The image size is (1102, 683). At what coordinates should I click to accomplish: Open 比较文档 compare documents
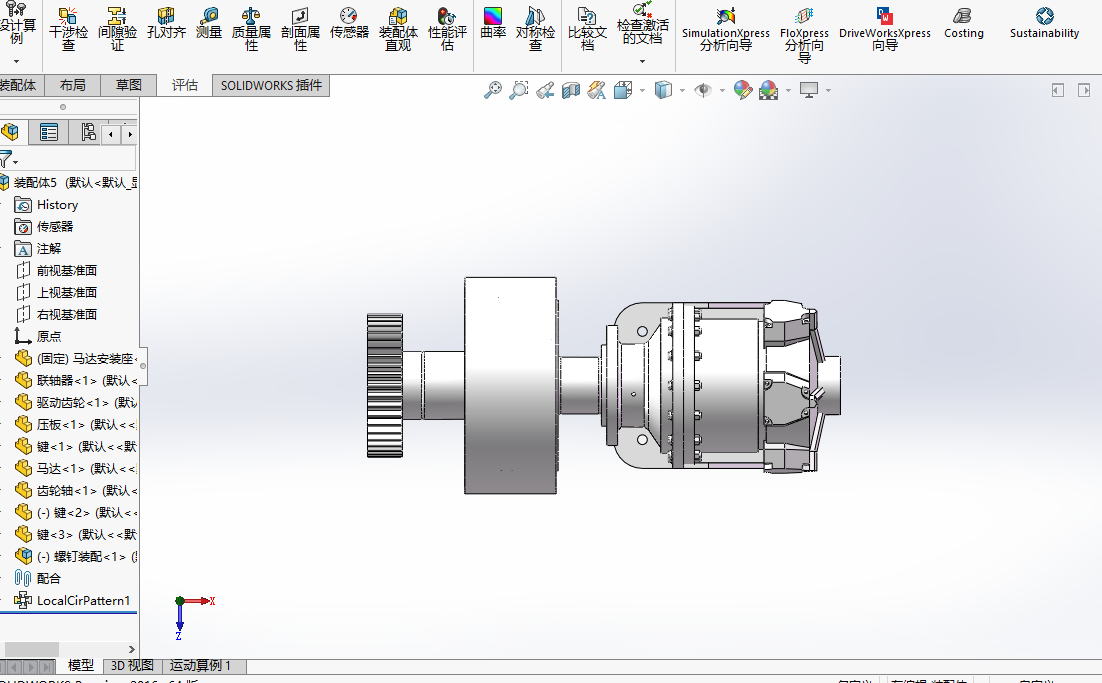[588, 29]
